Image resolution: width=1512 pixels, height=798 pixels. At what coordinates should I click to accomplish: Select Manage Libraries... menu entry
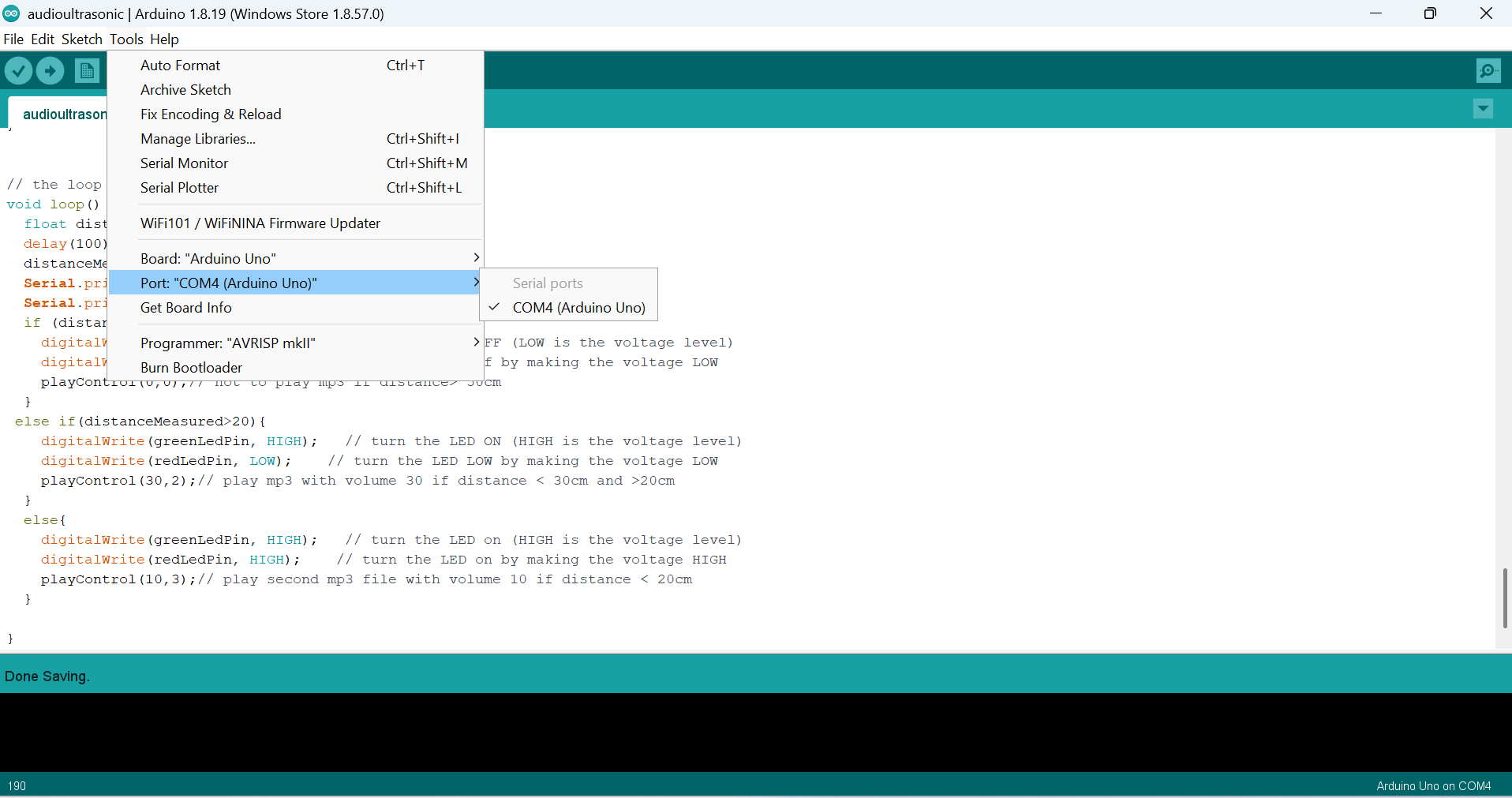point(198,139)
